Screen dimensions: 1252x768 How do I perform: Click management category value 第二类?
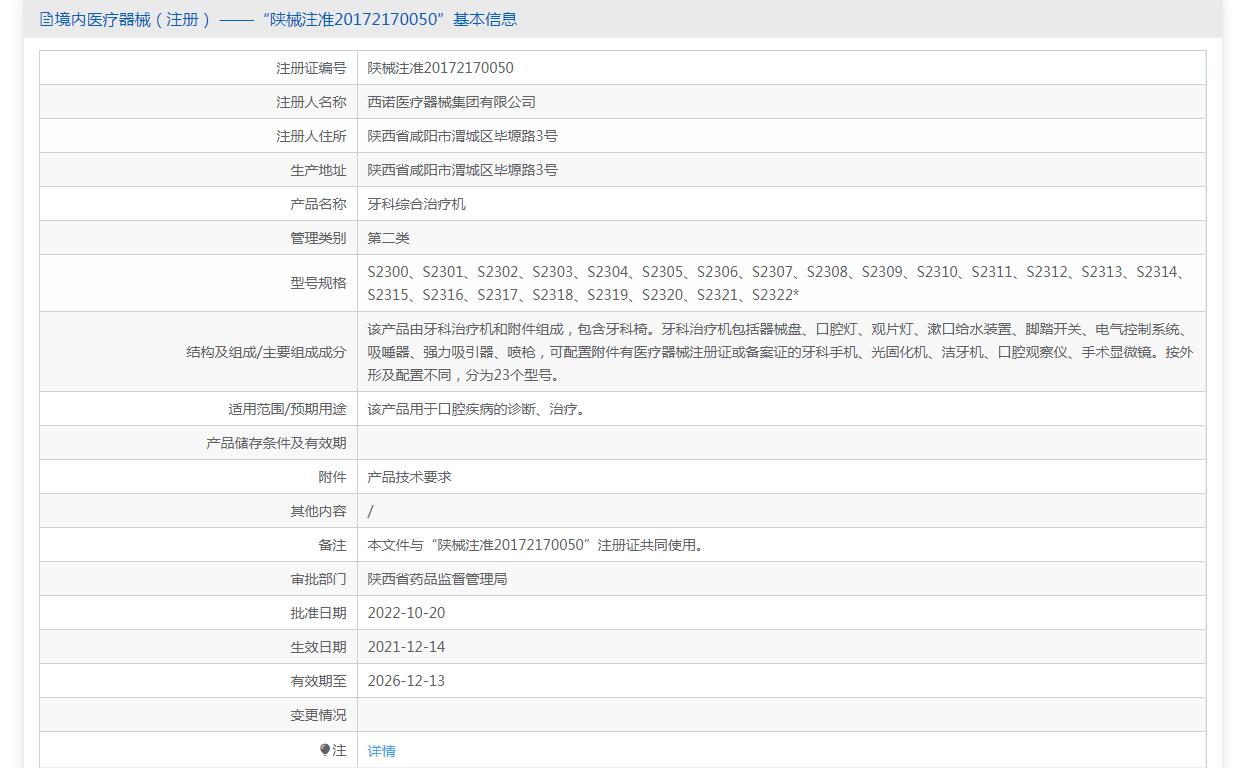point(389,238)
